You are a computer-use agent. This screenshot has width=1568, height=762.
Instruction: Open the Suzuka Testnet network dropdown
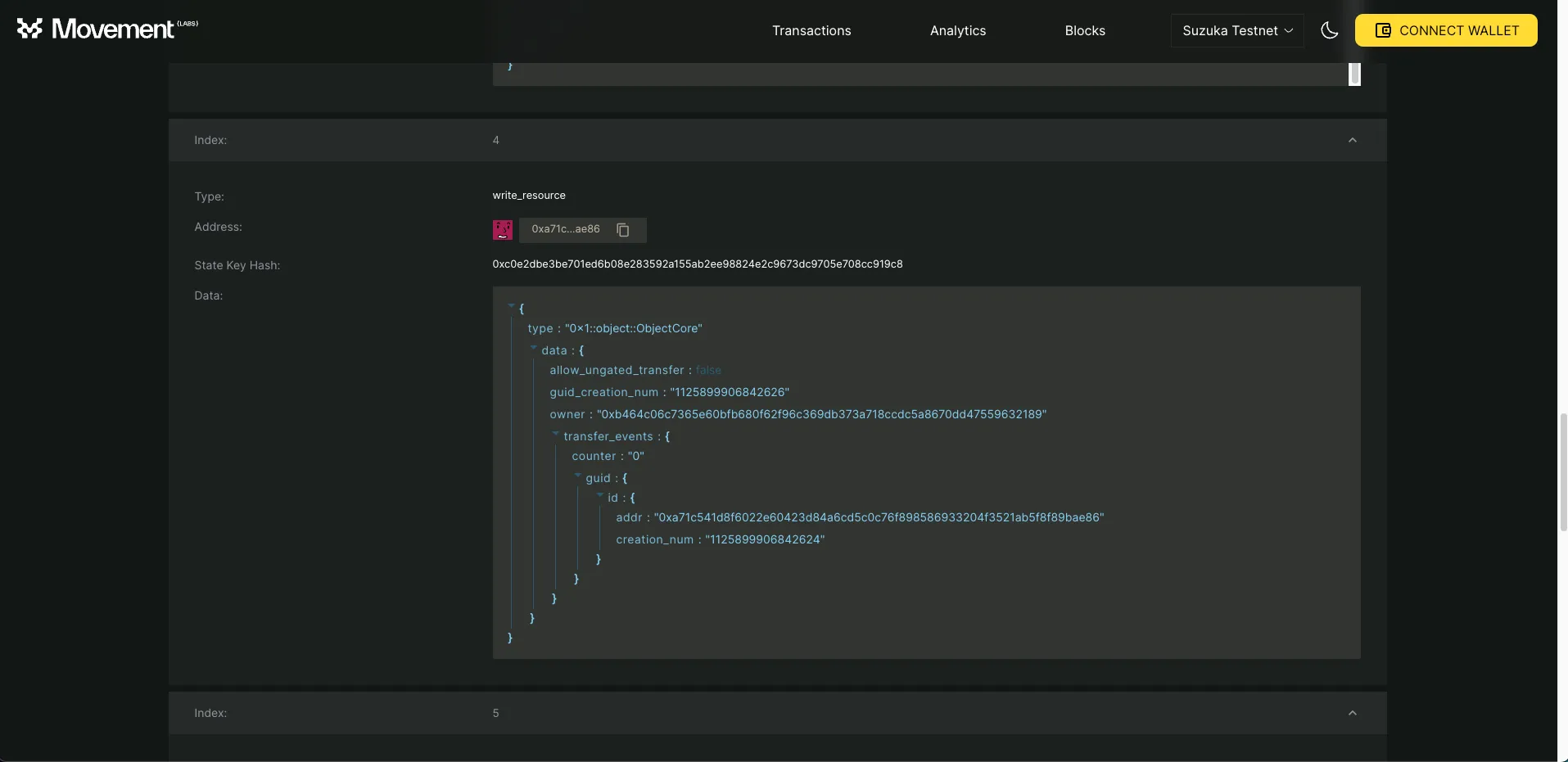[x=1237, y=30]
